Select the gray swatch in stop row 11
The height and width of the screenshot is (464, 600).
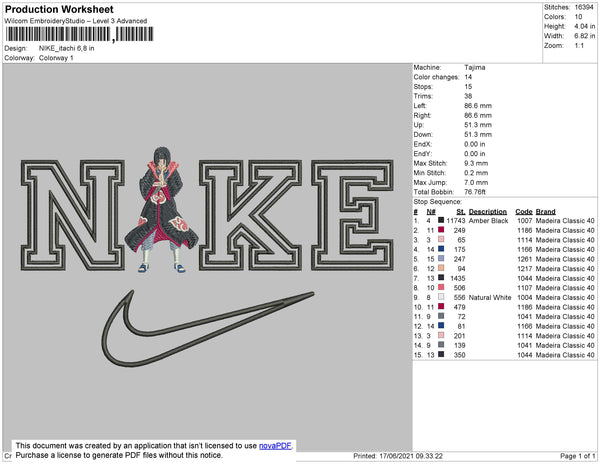[x=441, y=316]
